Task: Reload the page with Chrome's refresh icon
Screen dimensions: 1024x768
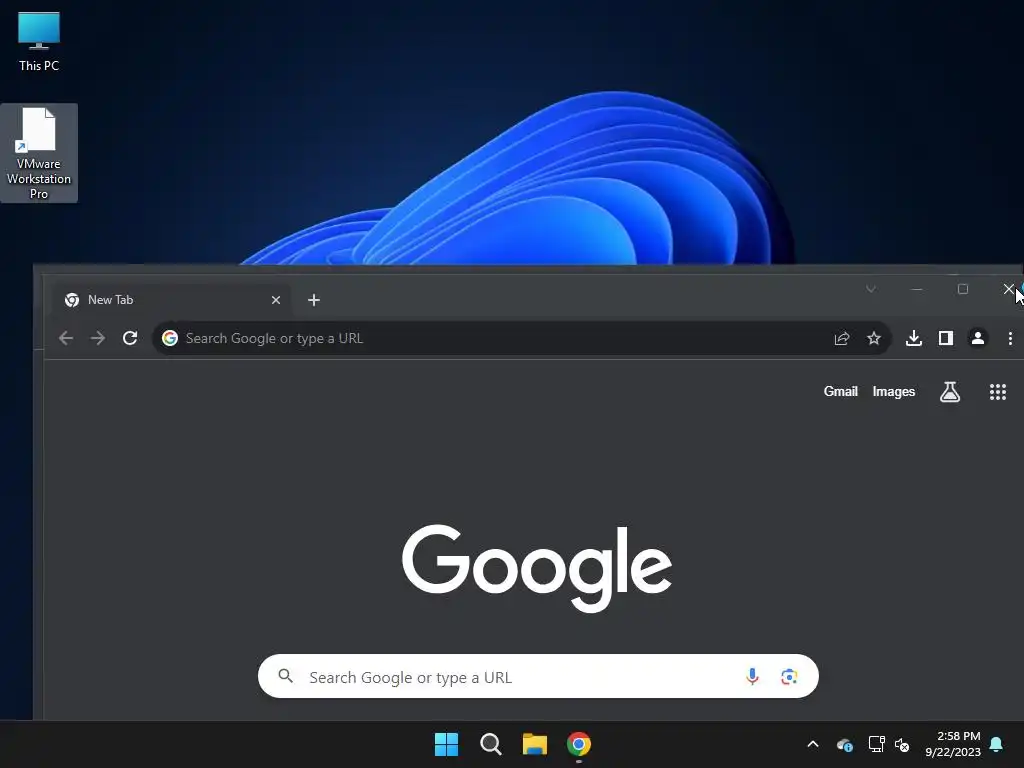Action: tap(130, 338)
